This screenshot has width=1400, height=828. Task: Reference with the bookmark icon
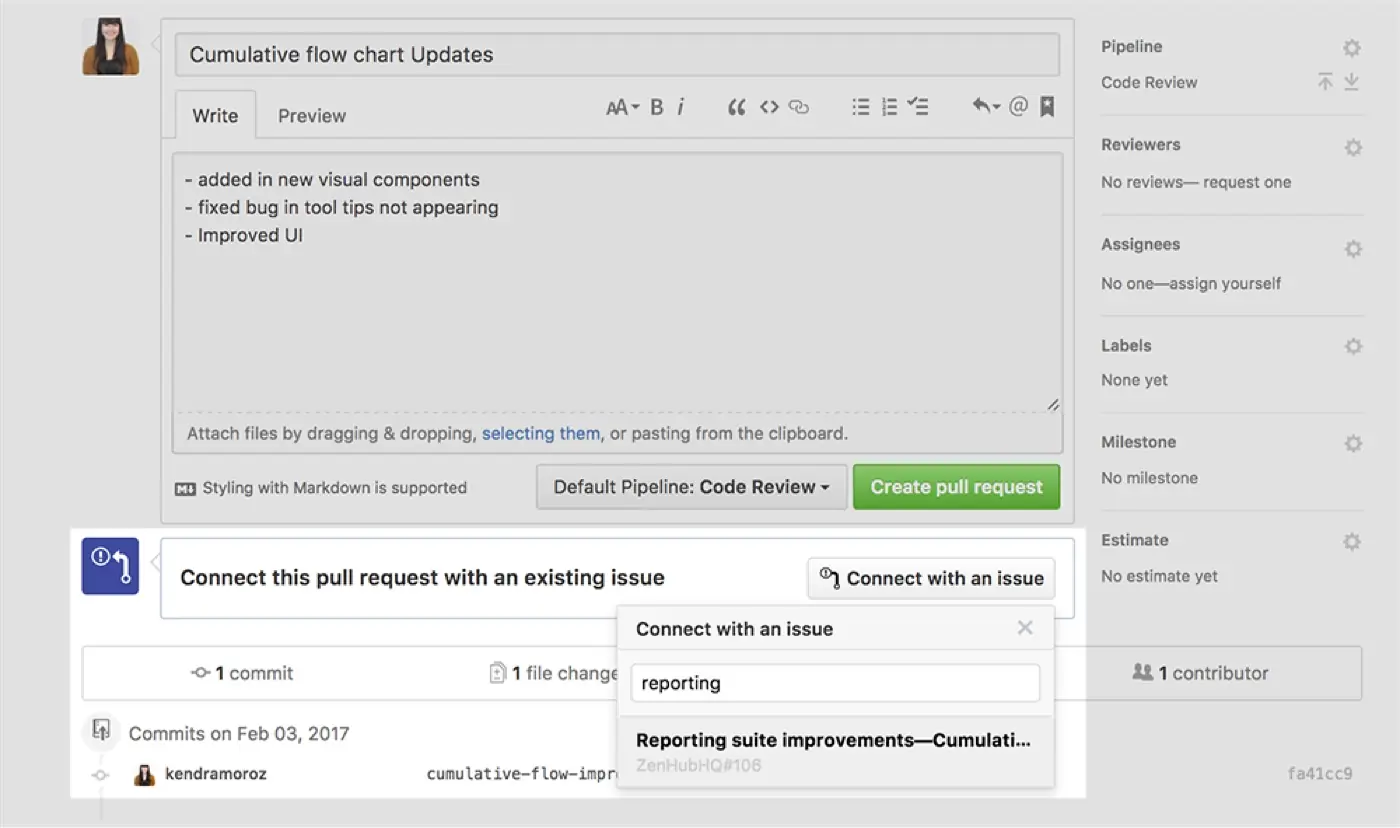click(1047, 106)
